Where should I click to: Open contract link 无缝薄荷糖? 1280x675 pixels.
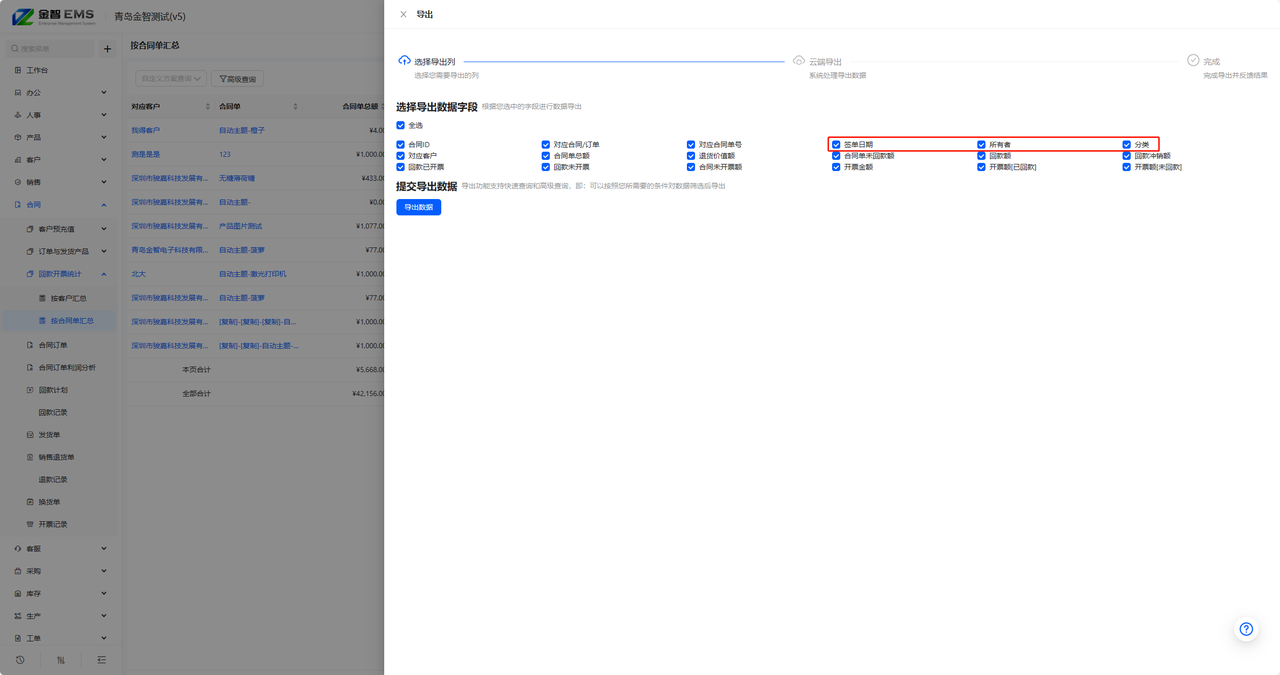(x=237, y=179)
